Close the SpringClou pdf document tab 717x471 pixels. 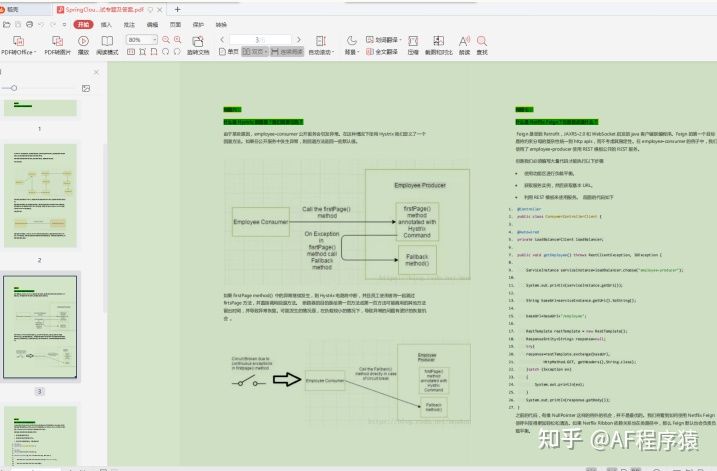tap(160, 9)
